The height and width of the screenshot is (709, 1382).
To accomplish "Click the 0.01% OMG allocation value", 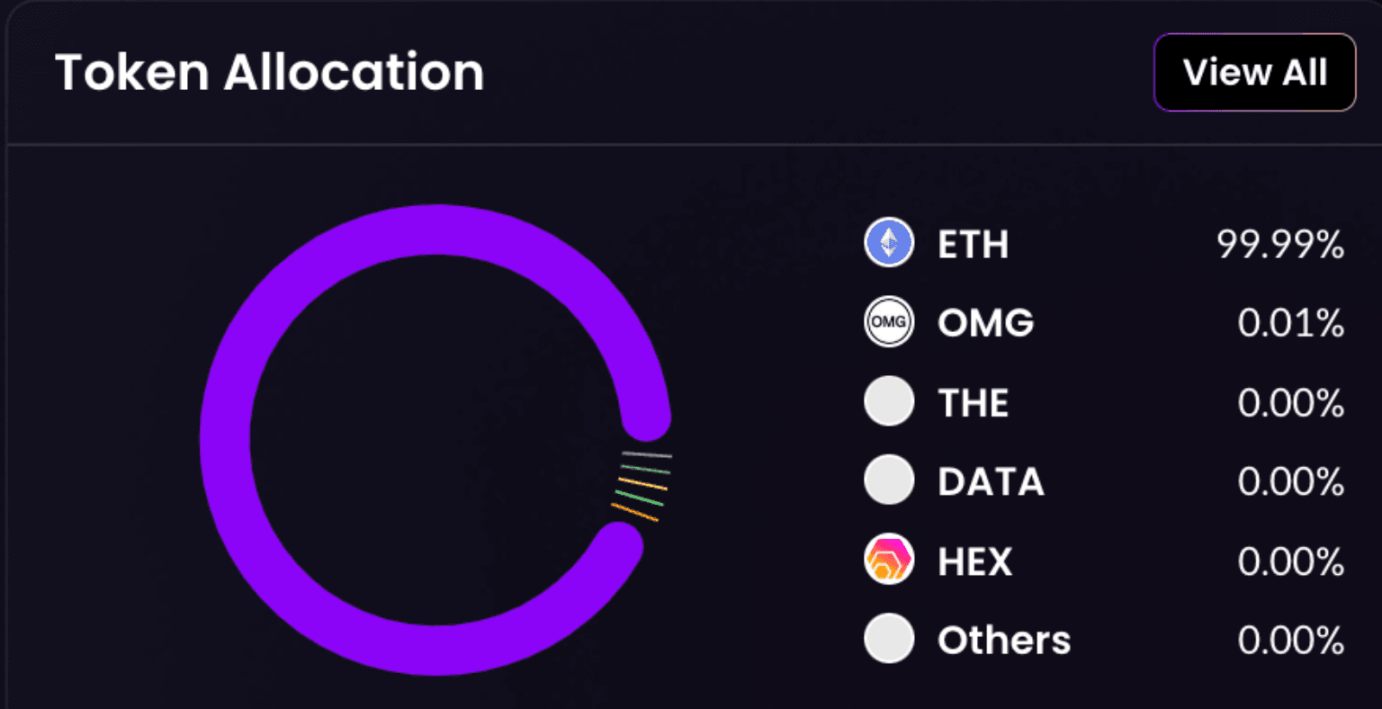I will click(1290, 323).
